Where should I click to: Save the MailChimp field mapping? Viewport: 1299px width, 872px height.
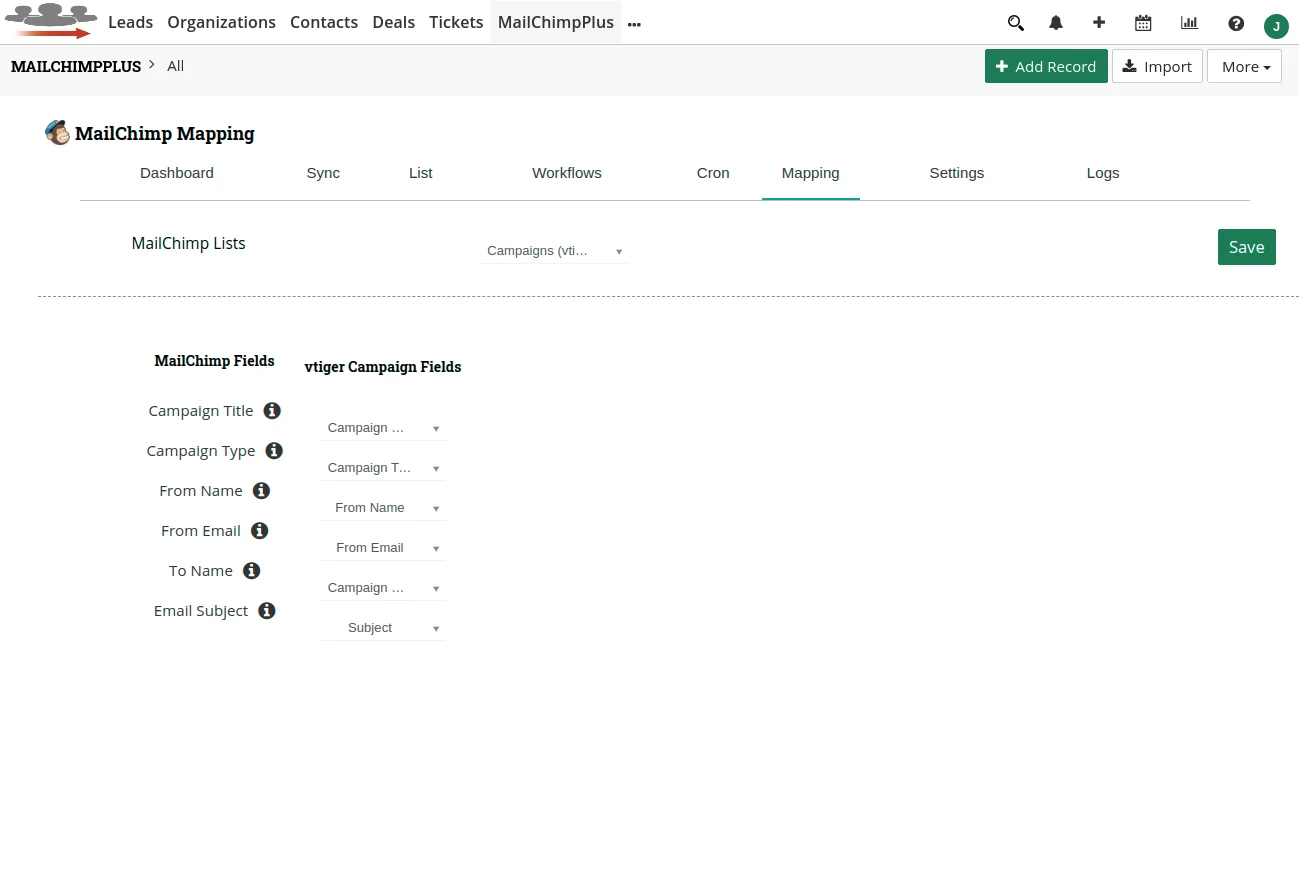click(1246, 246)
